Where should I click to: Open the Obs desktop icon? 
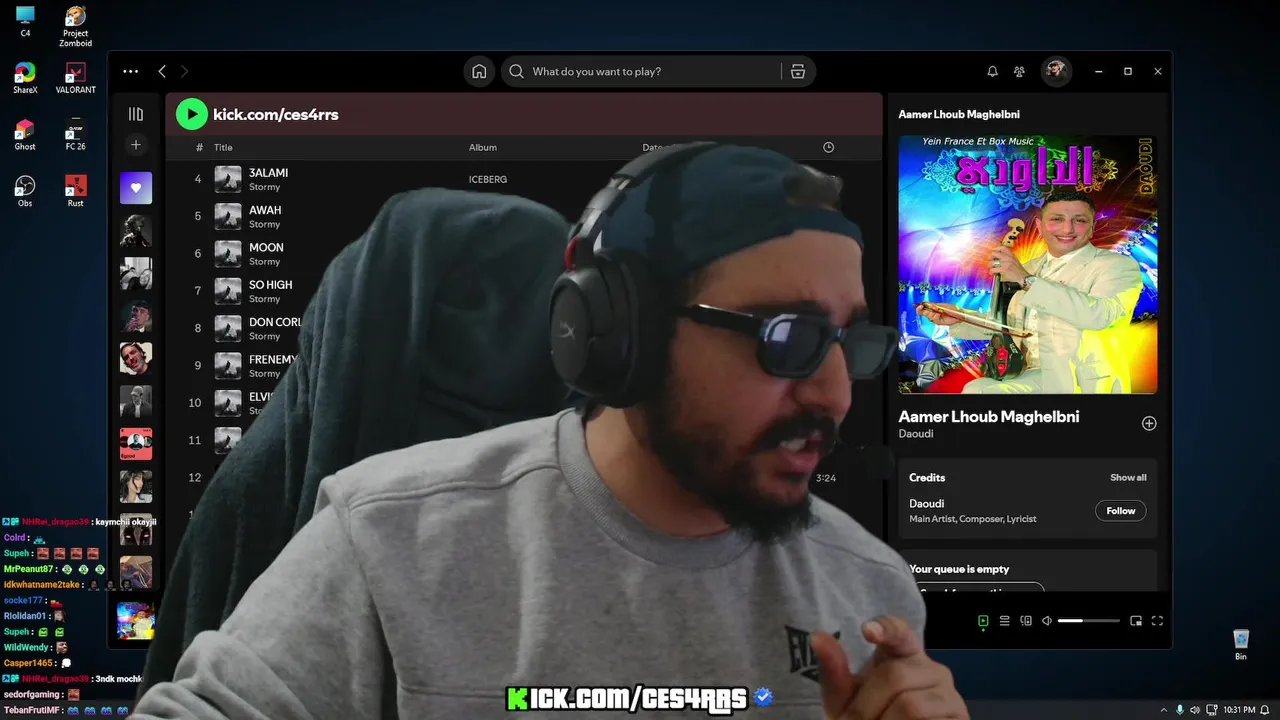(25, 192)
